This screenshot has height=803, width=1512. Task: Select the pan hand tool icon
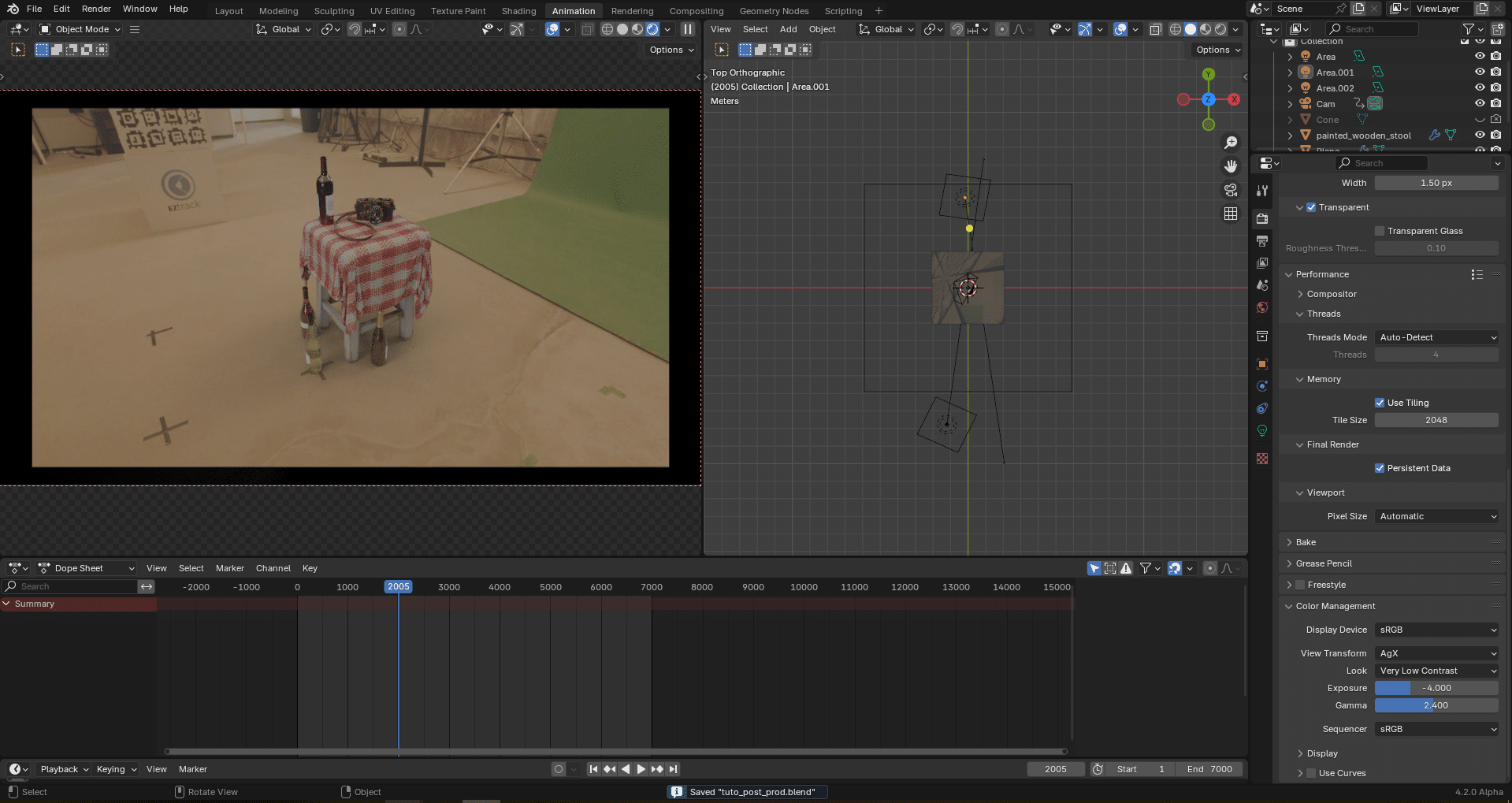tap(1230, 166)
